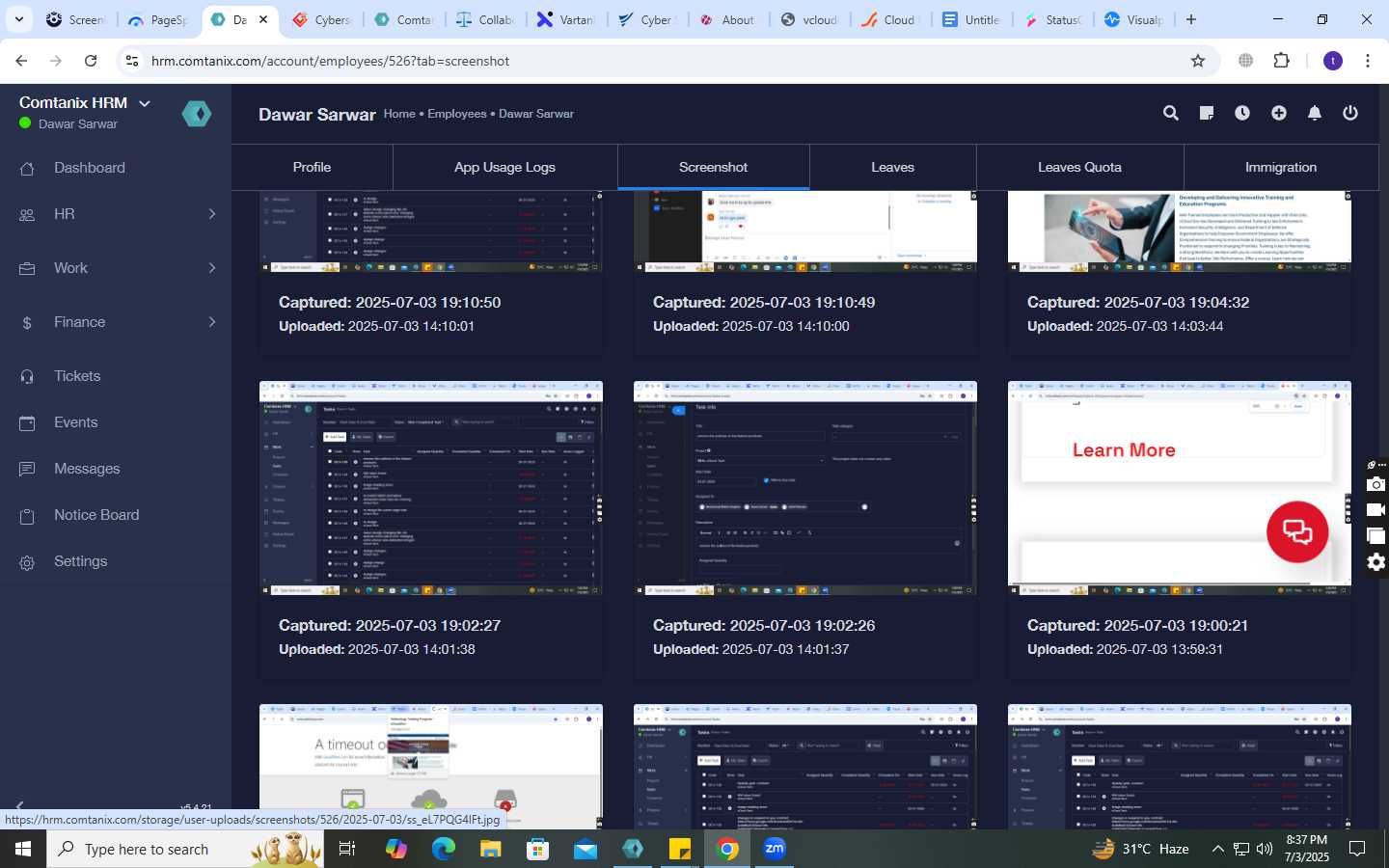Click the Messages chat icon in the sidebar
This screenshot has width=1389, height=868.
(27, 470)
